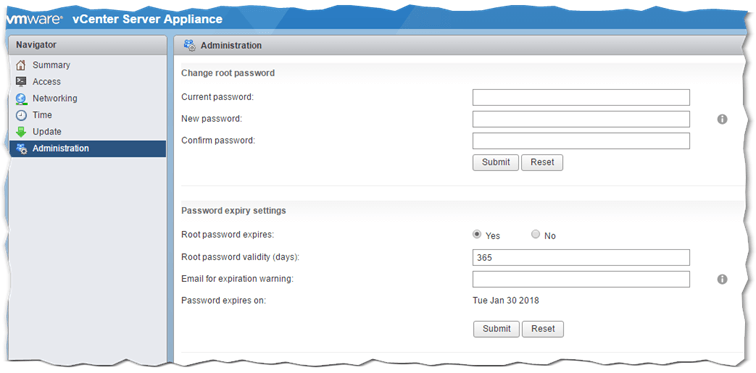
Task: Click the 'Current password:' label
Action: [217, 97]
